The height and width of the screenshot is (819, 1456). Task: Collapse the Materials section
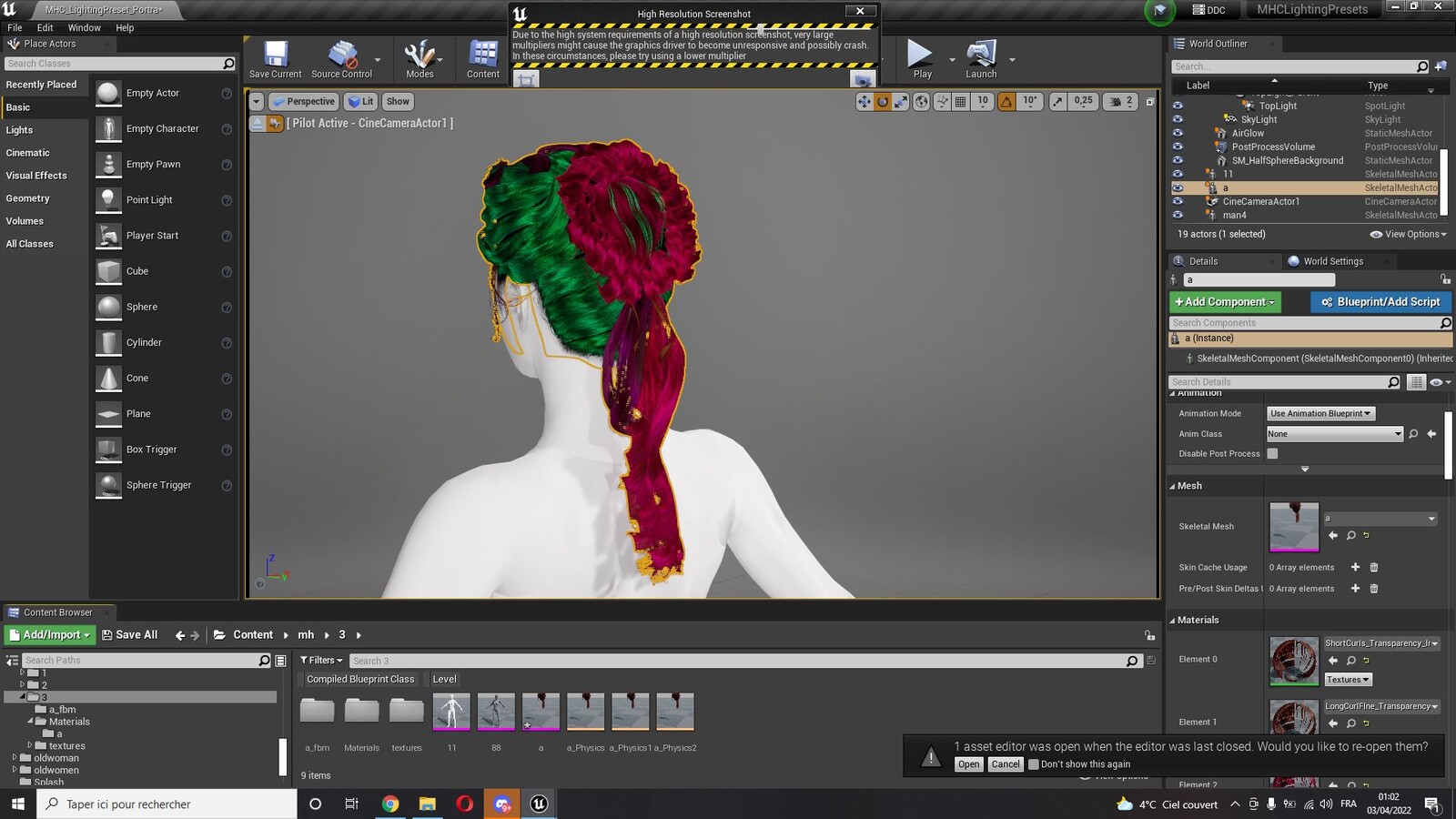[1173, 621]
